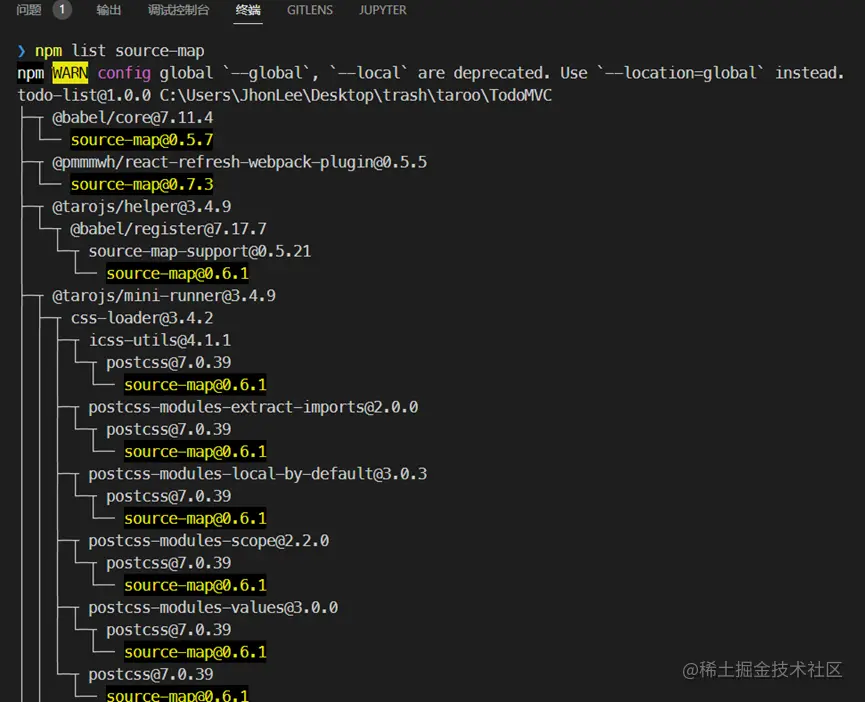865x702 pixels.
Task: Click @babel/core@7.11.4 entry
Action: tap(132, 117)
